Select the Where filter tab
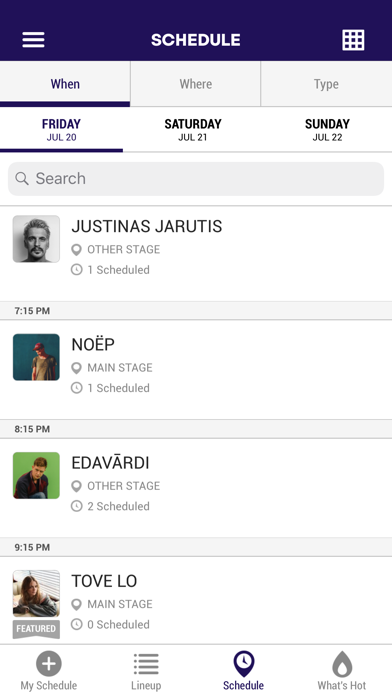The height and width of the screenshot is (696, 392). pyautogui.click(x=195, y=84)
